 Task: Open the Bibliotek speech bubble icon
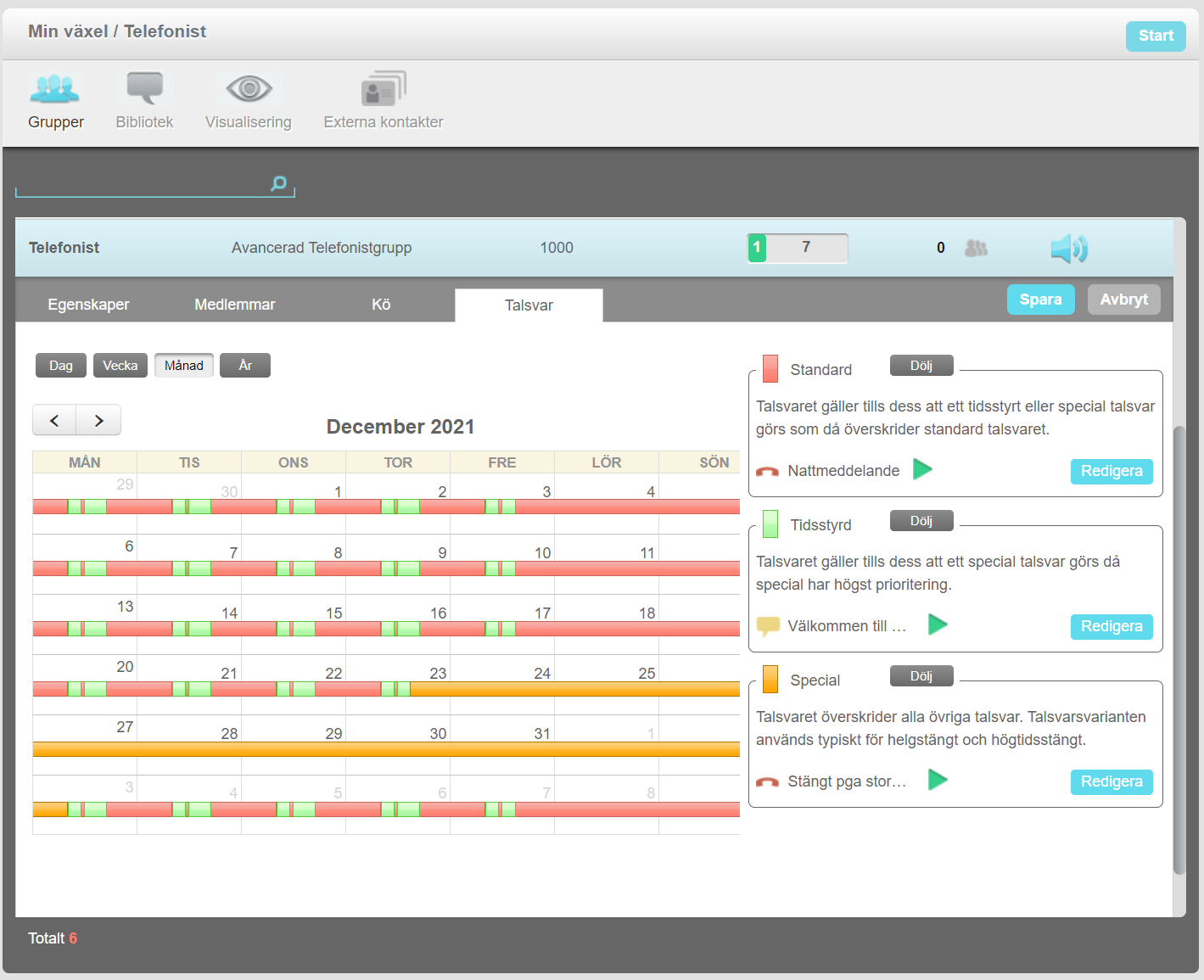point(144,88)
